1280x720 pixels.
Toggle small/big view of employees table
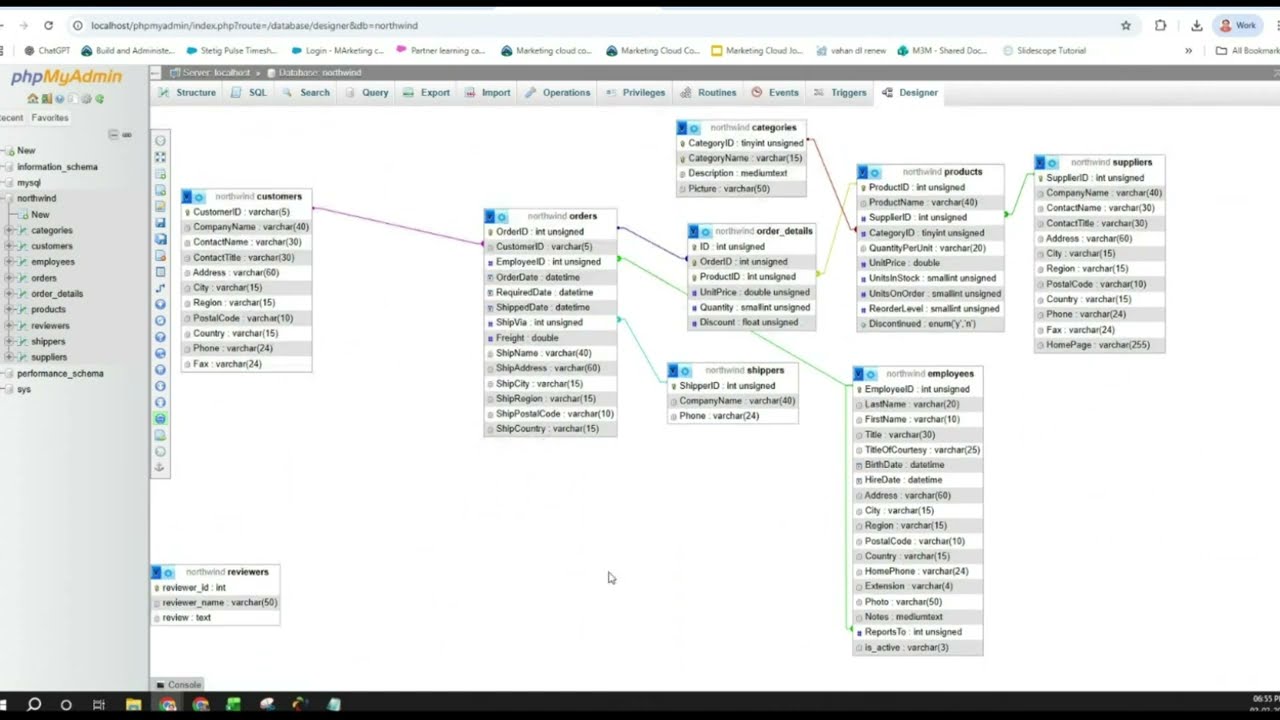(x=859, y=374)
